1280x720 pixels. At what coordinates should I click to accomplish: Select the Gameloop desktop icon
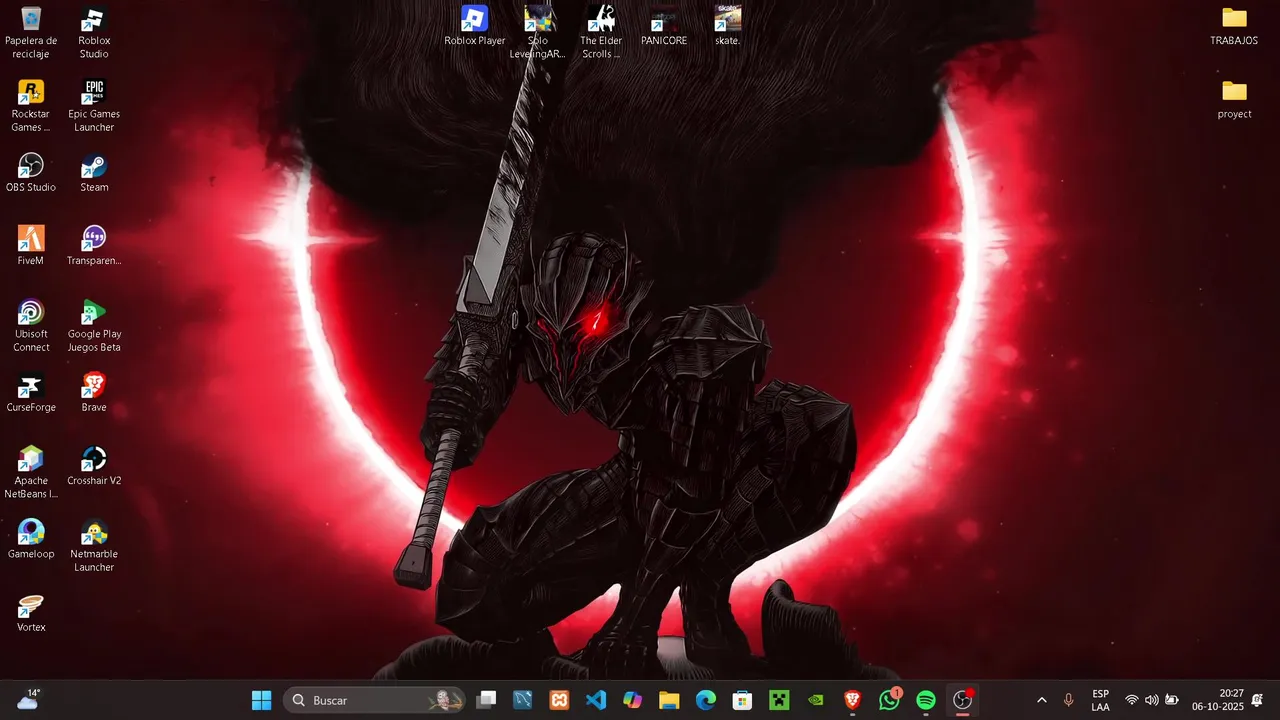(x=31, y=540)
